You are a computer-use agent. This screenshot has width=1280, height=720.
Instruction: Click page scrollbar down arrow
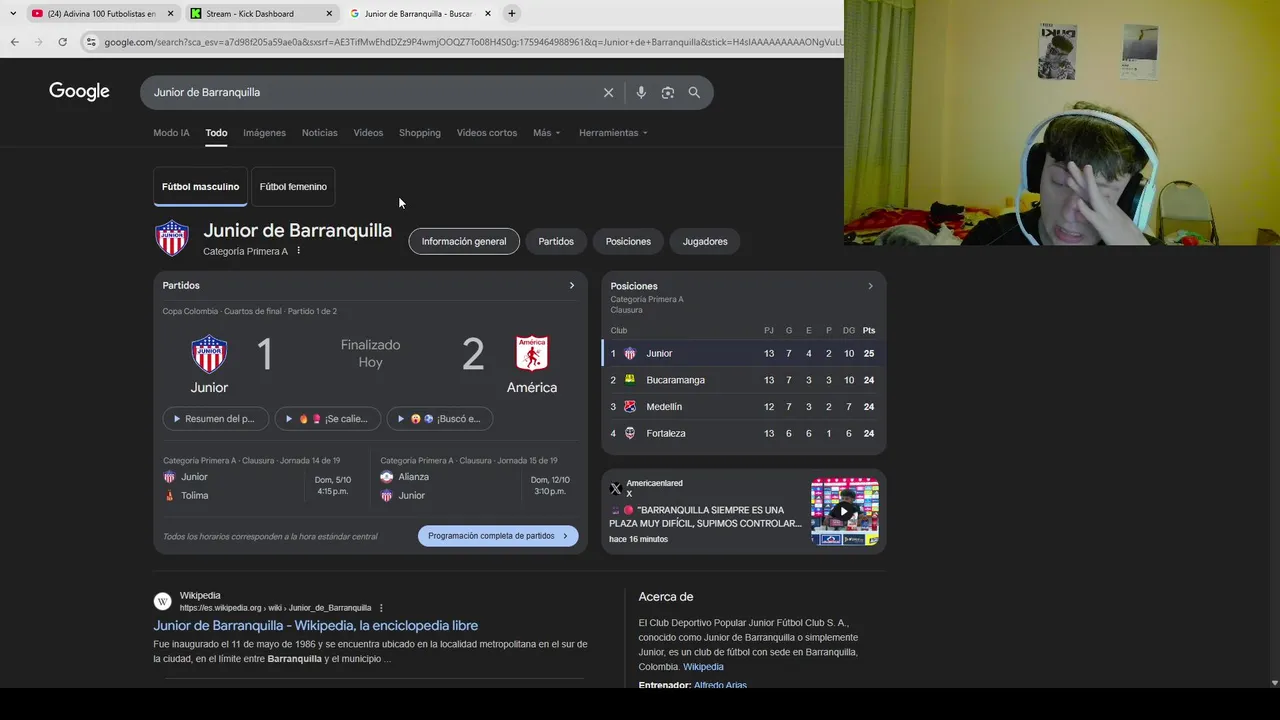(x=1274, y=683)
